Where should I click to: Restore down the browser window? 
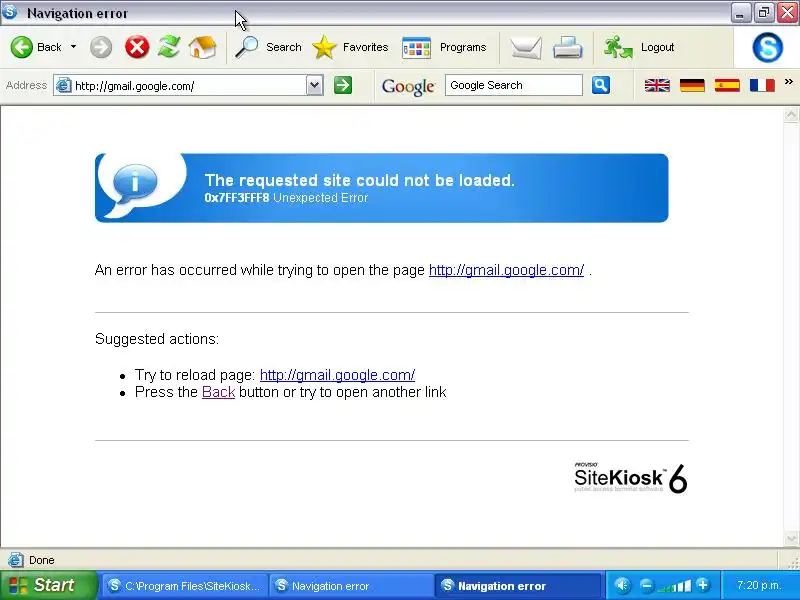click(x=763, y=13)
